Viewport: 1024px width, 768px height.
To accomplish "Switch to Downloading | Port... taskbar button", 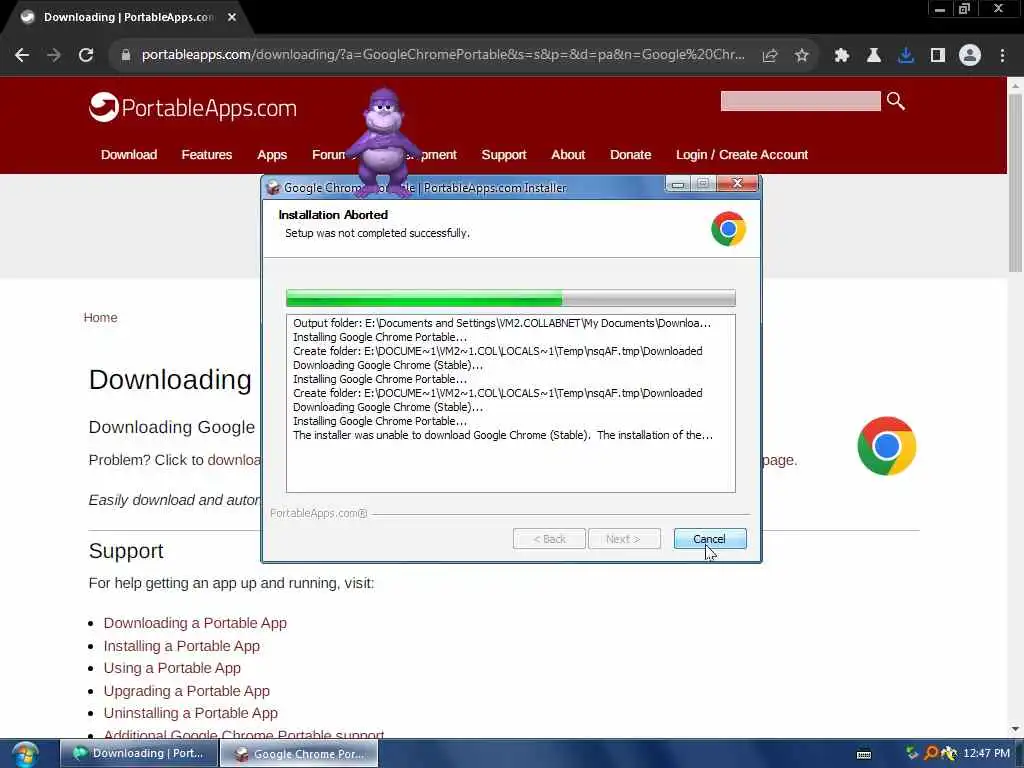I will tap(138, 753).
